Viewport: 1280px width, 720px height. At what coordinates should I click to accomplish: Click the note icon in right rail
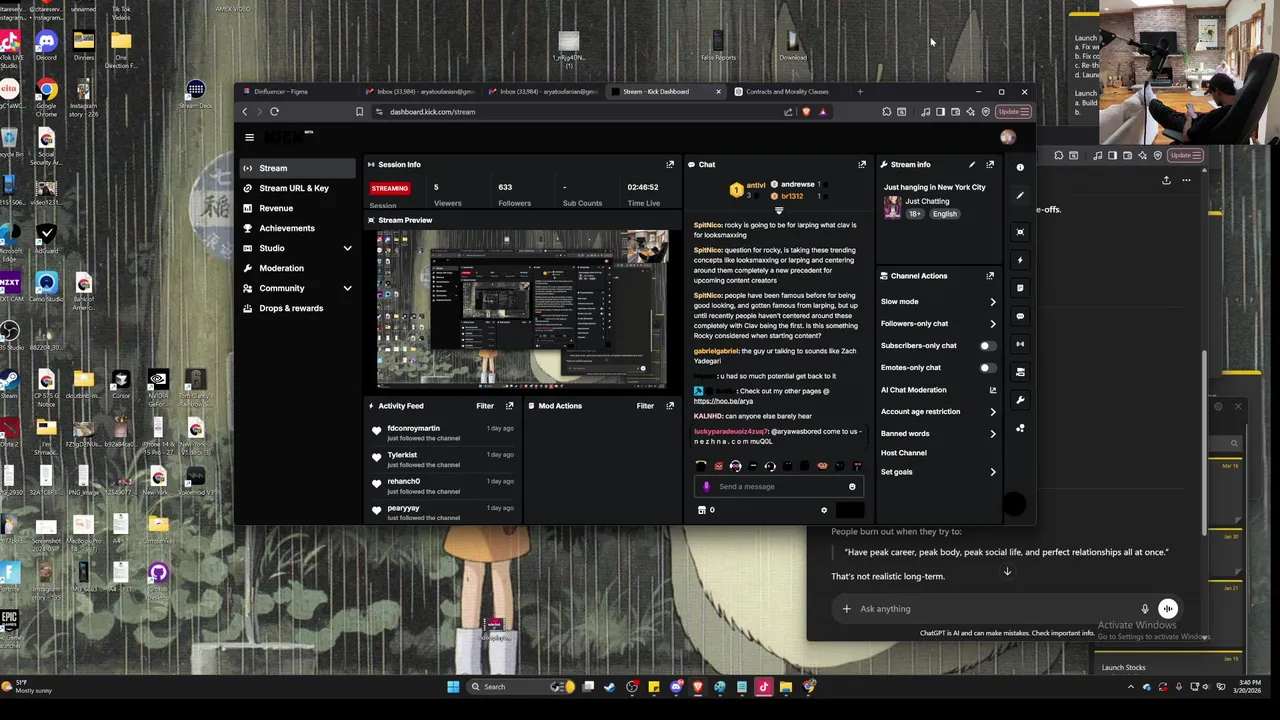[x=1020, y=288]
